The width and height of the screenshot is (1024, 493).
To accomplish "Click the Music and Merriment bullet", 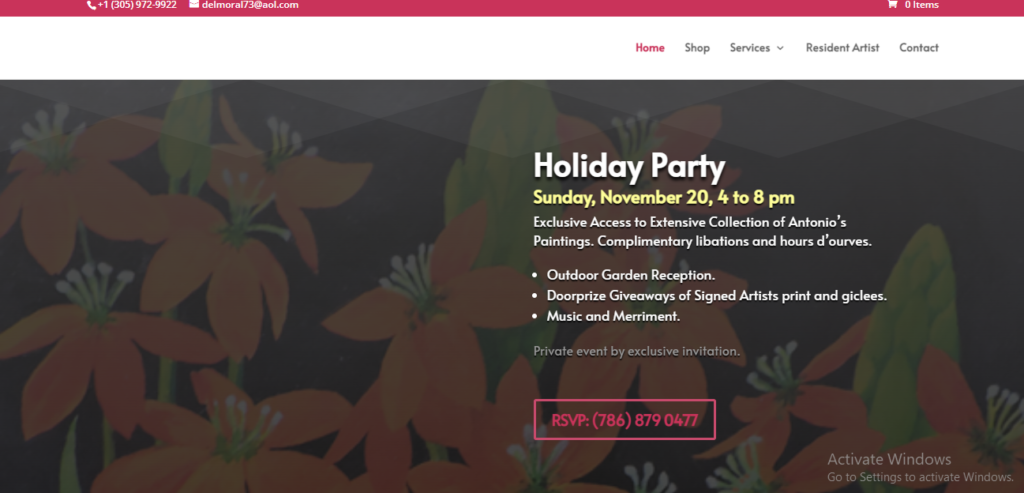I will tap(613, 317).
